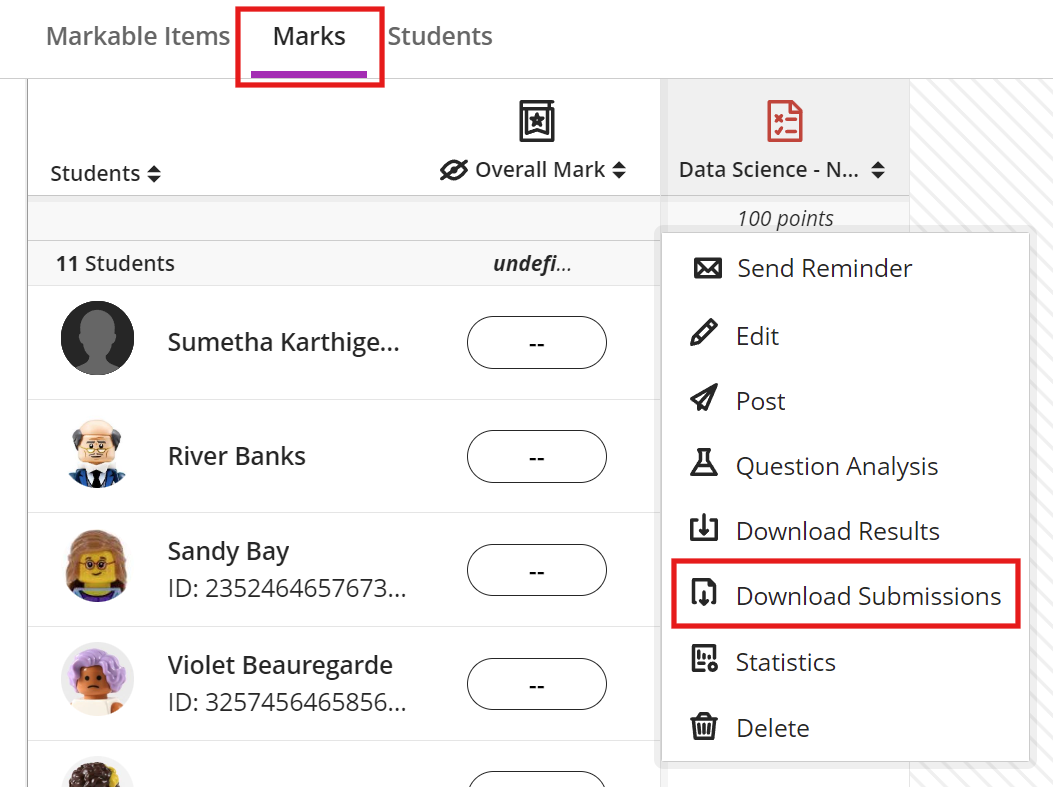Screen dimensions: 1053x787
Task: Click the Question Analysis flask icon
Action: (x=704, y=463)
